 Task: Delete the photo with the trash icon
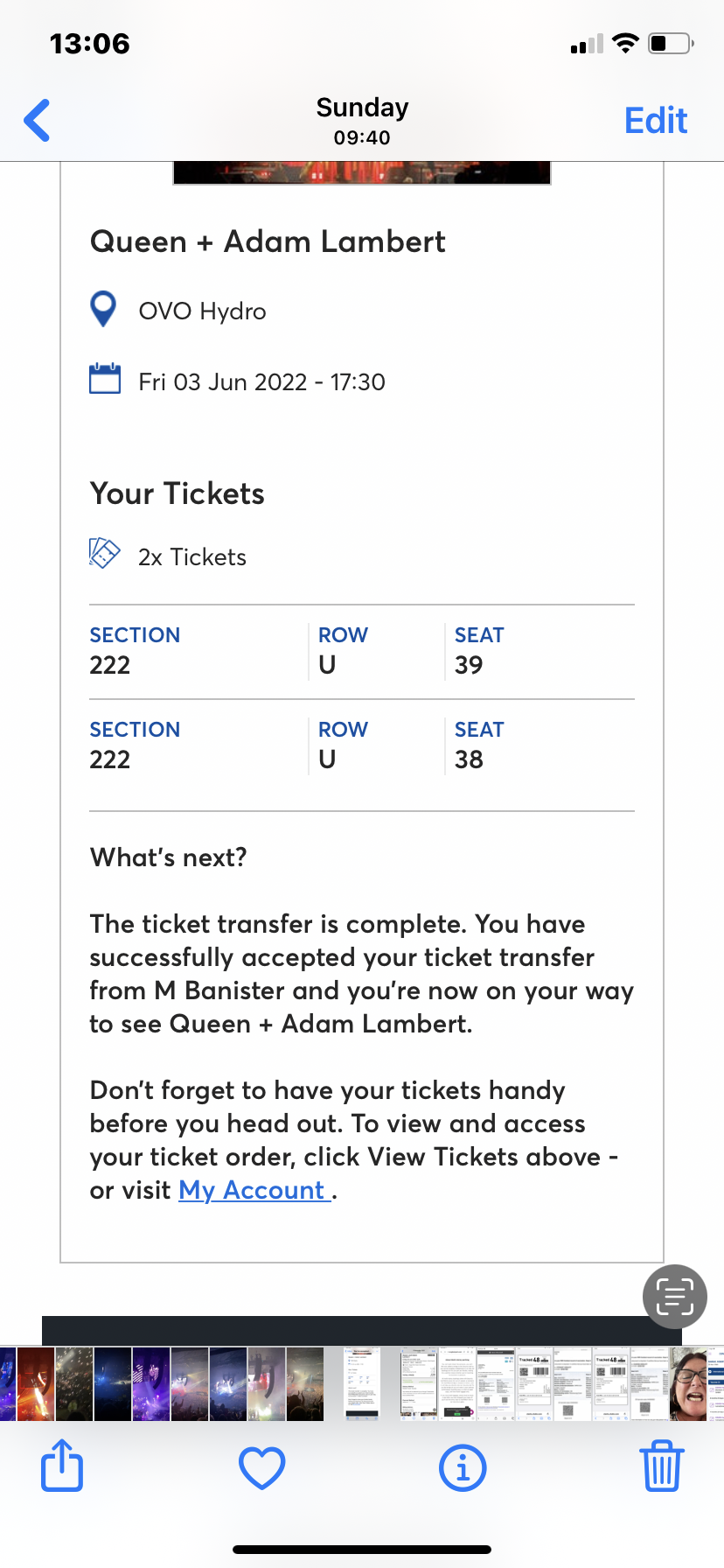(x=661, y=1466)
